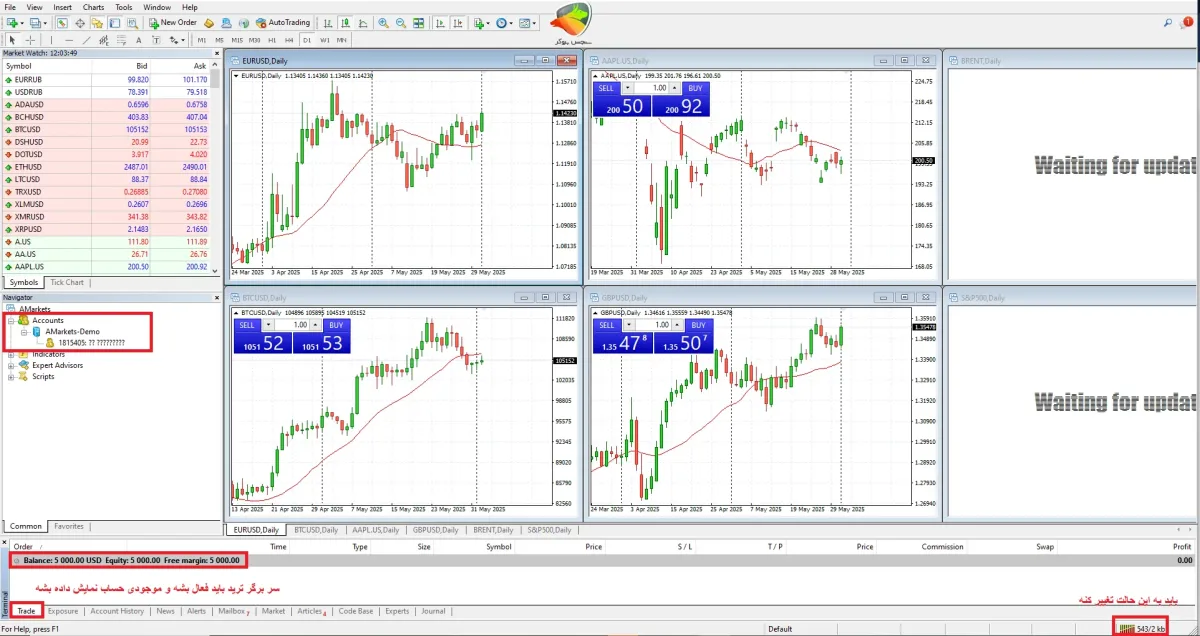Open the Tools menu
This screenshot has height=636, width=1200.
(x=123, y=7)
